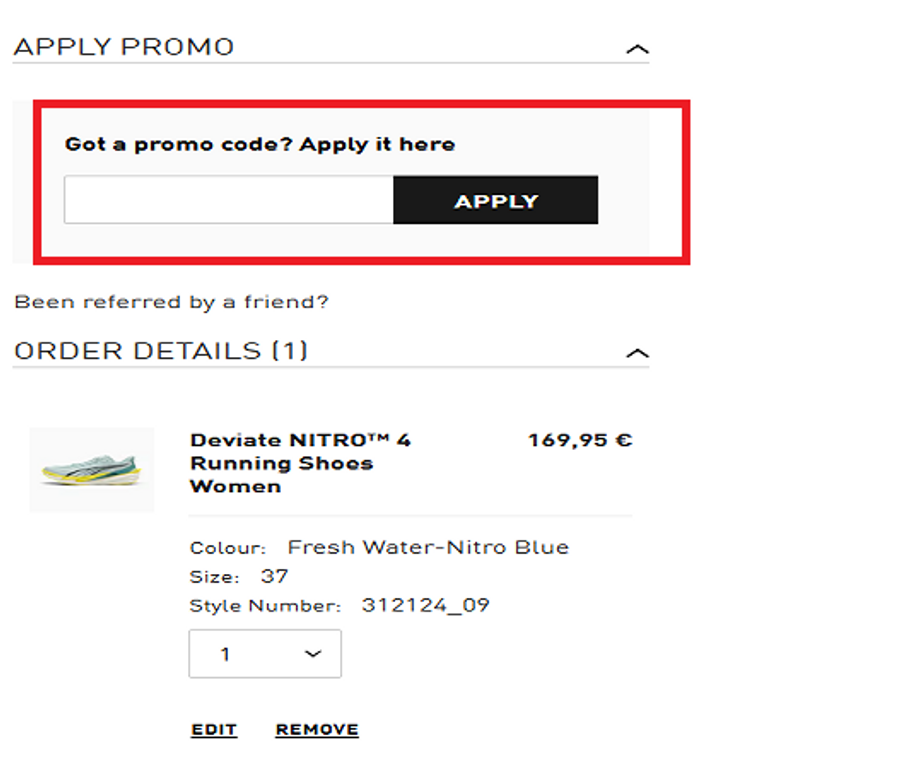Open the 'Been referred by a friend?' link
The width and height of the screenshot is (900, 769).
pyautogui.click(x=171, y=302)
